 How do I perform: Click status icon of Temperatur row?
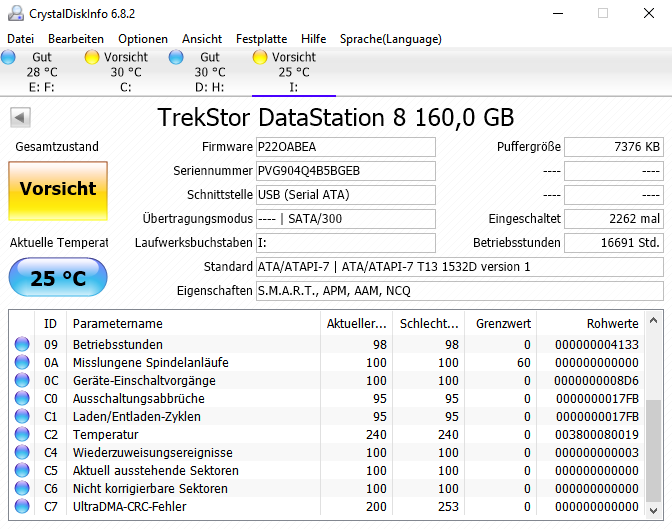coord(22,434)
